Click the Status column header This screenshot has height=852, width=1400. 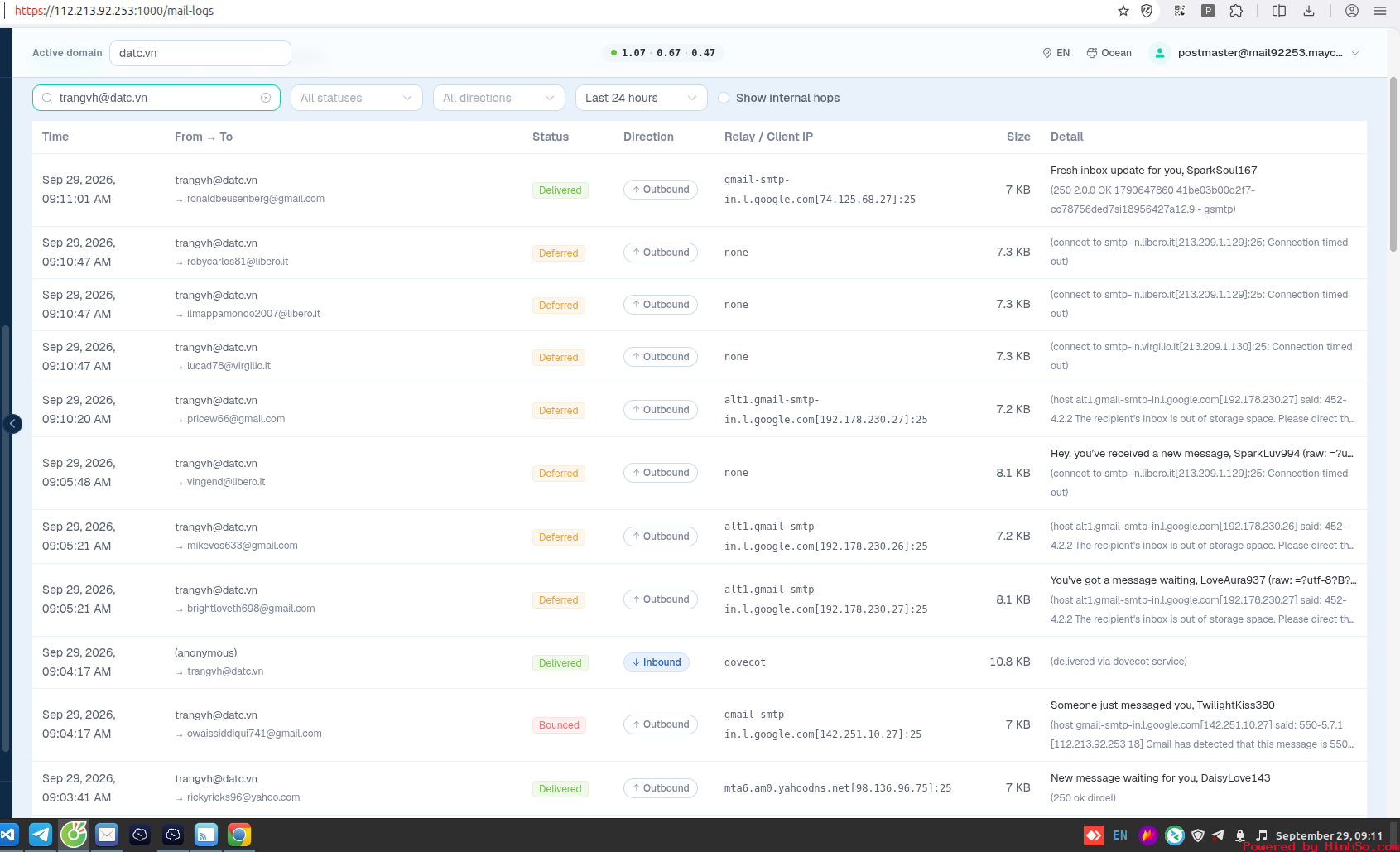tap(551, 137)
